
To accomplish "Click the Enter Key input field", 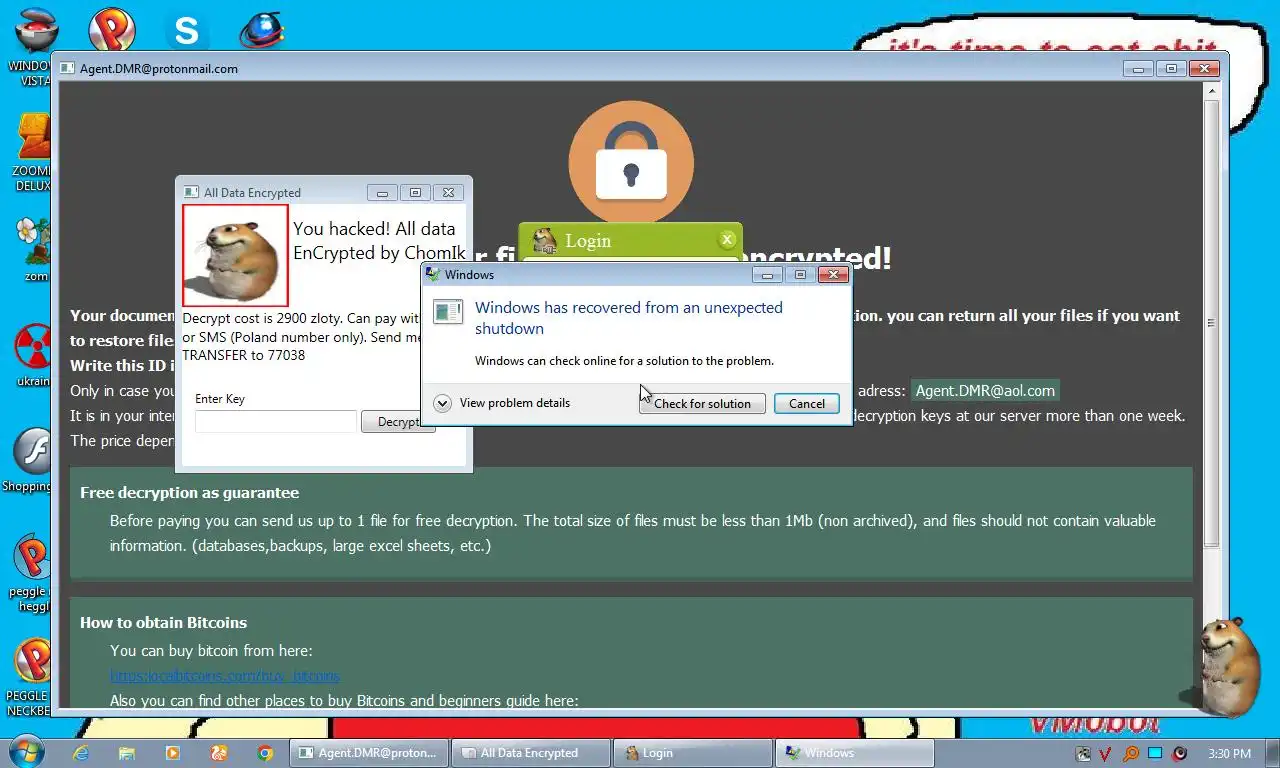I will pos(276,421).
